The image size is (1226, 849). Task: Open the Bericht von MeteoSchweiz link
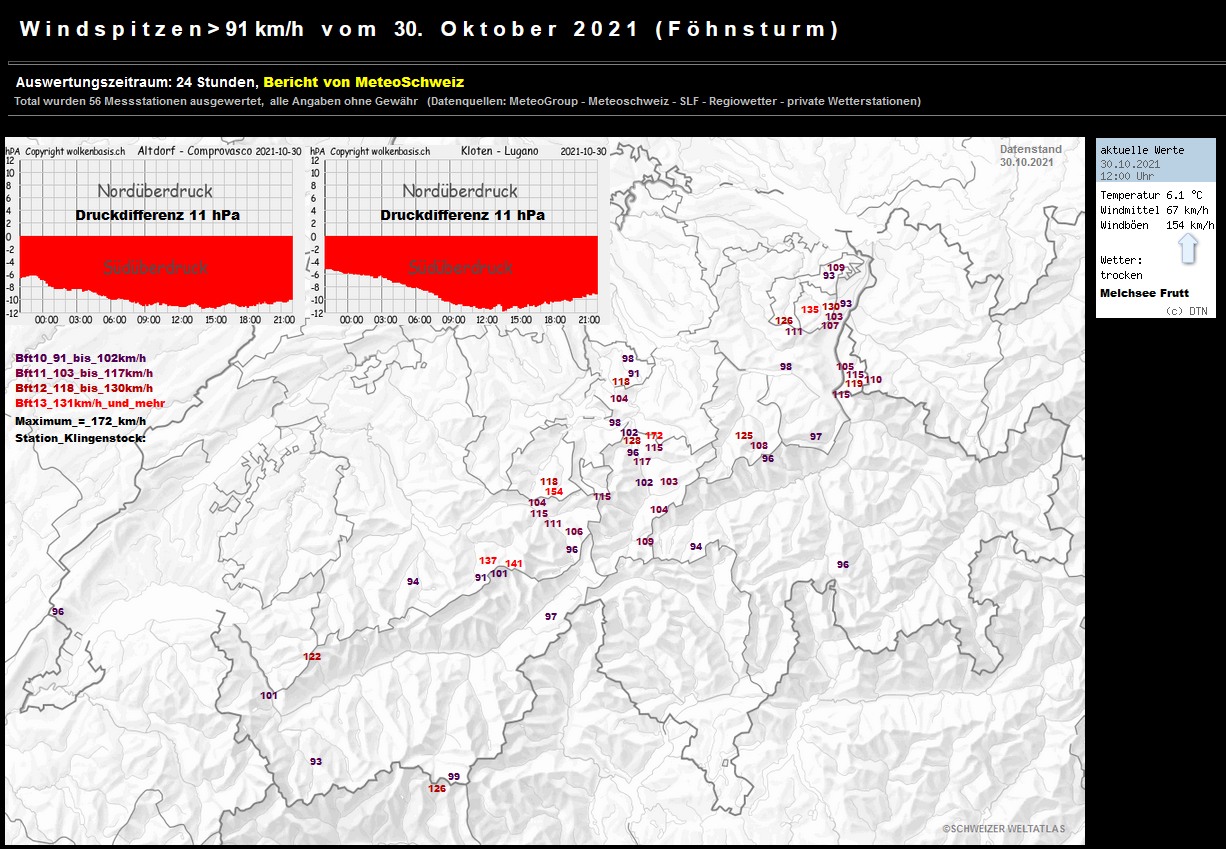pyautogui.click(x=363, y=82)
